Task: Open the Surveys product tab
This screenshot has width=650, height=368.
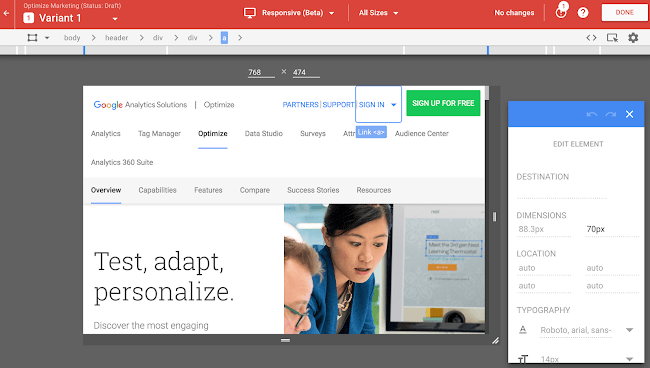Action: tap(313, 133)
